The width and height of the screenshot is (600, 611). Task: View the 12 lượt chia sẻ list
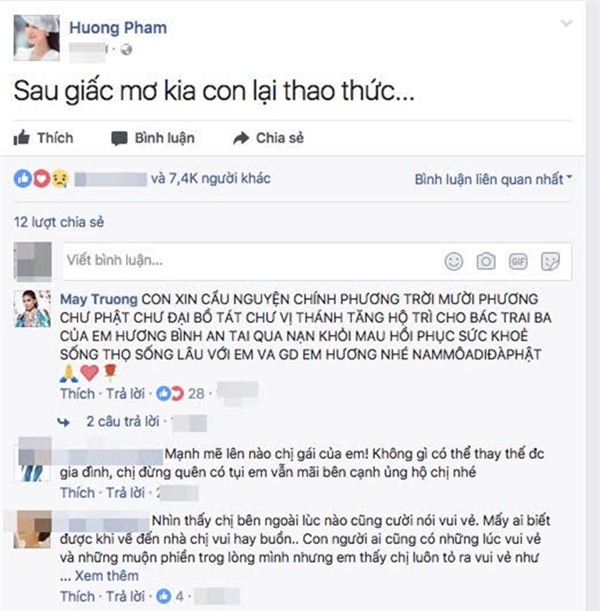(59, 222)
